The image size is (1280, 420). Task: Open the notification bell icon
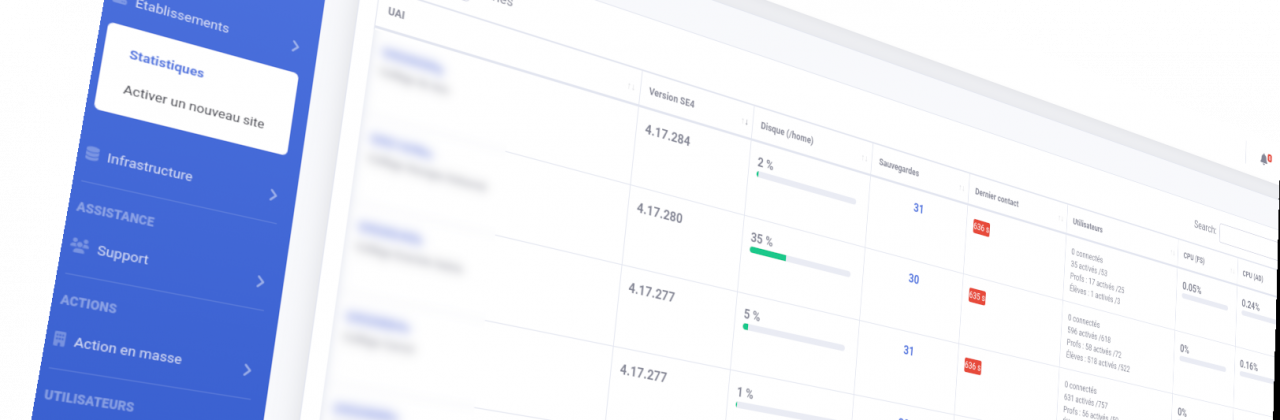coord(1265,158)
